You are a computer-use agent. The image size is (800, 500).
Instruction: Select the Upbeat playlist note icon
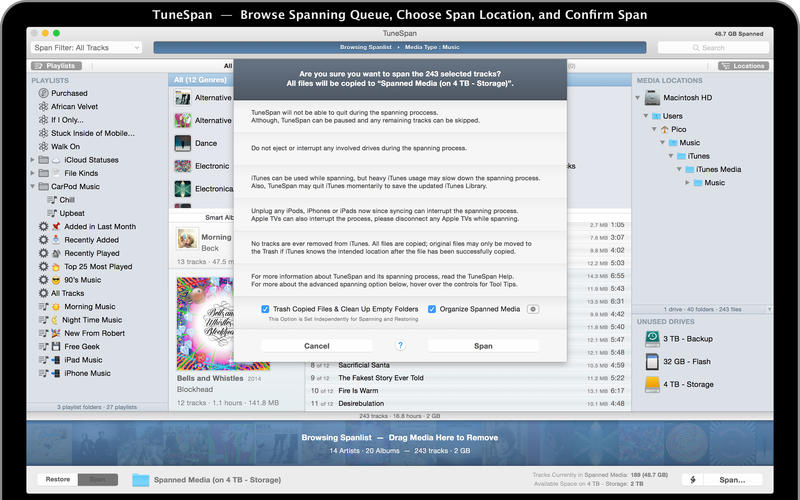click(x=52, y=213)
